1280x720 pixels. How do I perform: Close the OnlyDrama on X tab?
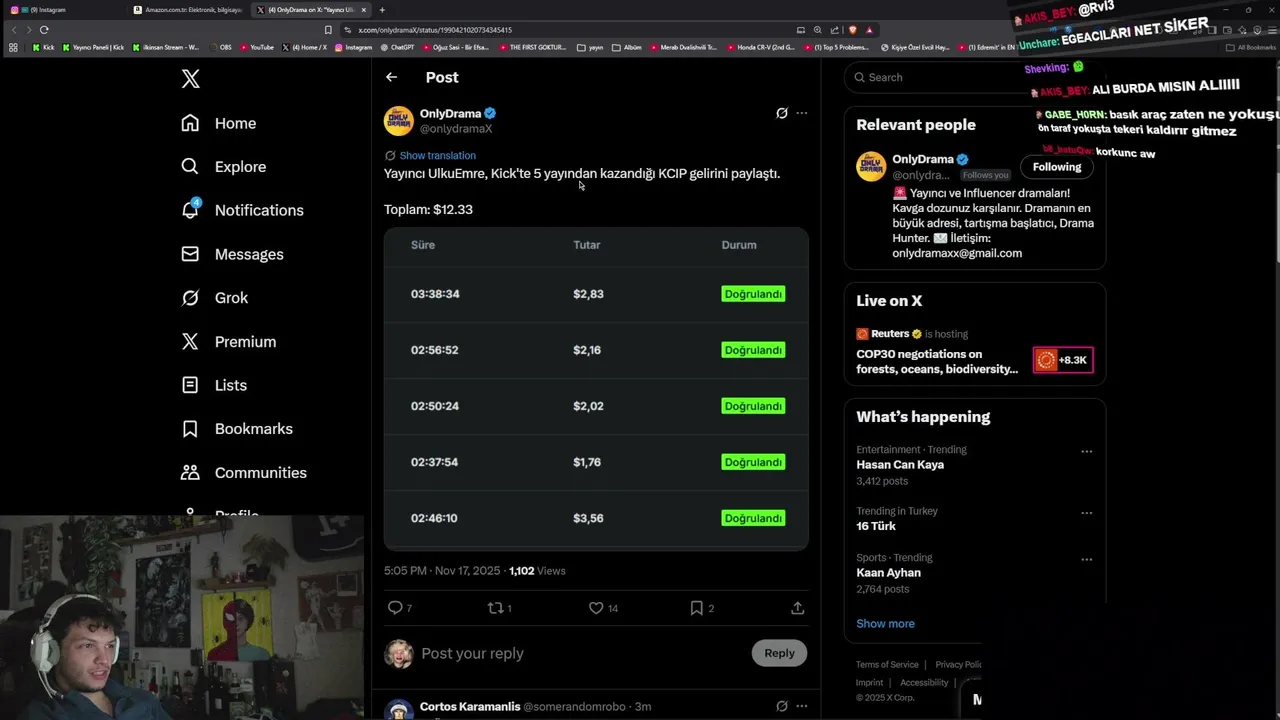pos(364,10)
